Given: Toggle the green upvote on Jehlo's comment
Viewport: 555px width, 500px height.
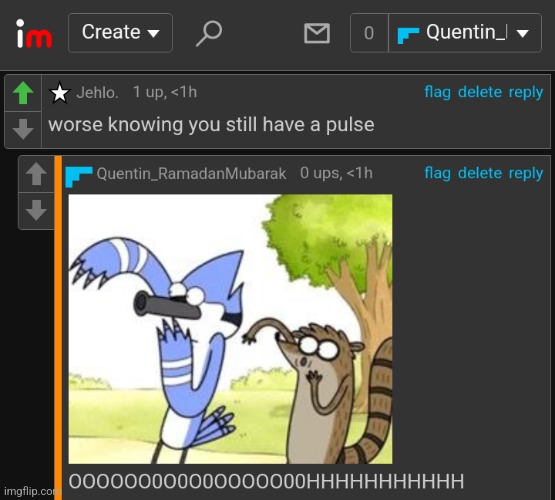Looking at the screenshot, I should tap(23, 93).
